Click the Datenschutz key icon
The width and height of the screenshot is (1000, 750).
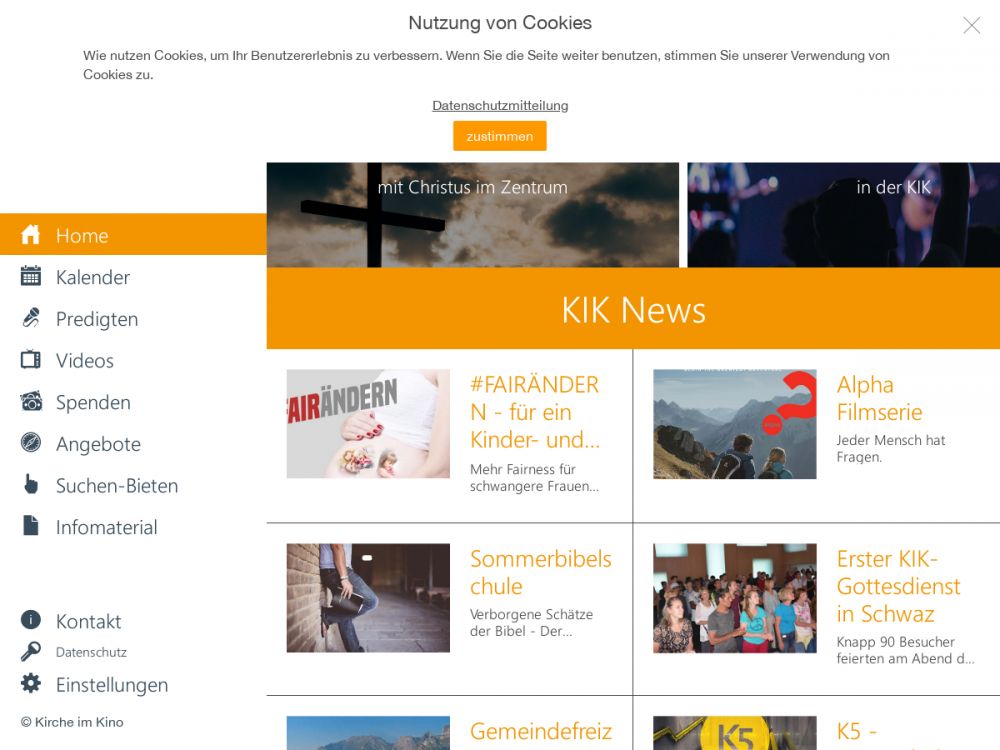31,652
